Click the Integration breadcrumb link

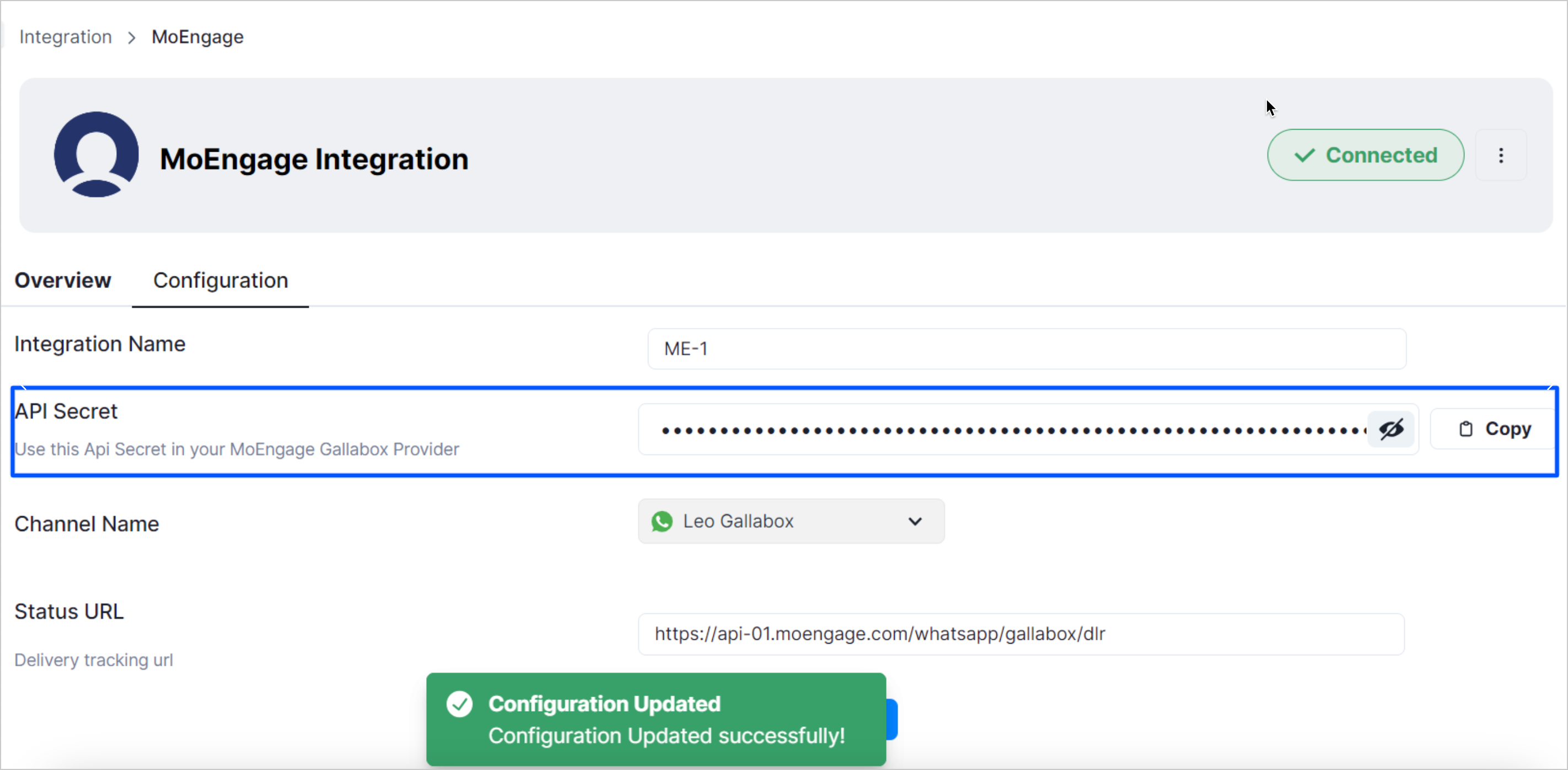tap(65, 36)
